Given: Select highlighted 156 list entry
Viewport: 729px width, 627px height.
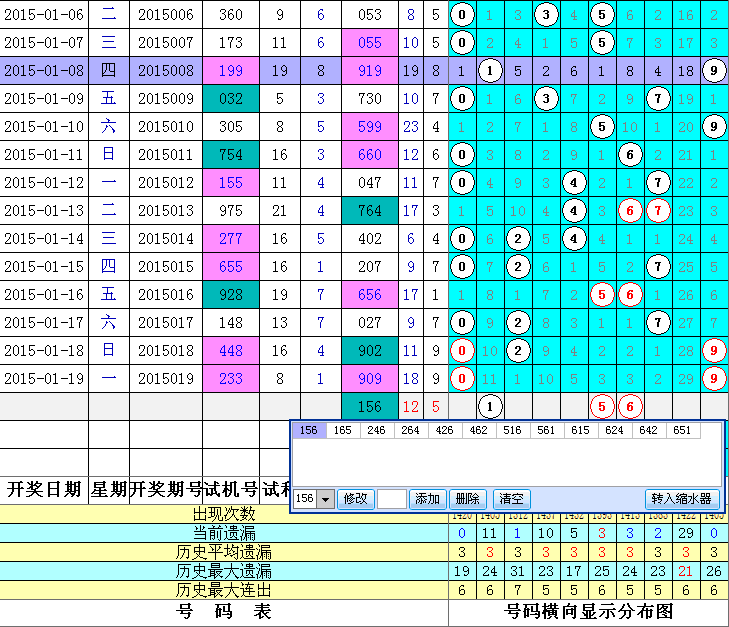Looking at the screenshot, I should [309, 430].
